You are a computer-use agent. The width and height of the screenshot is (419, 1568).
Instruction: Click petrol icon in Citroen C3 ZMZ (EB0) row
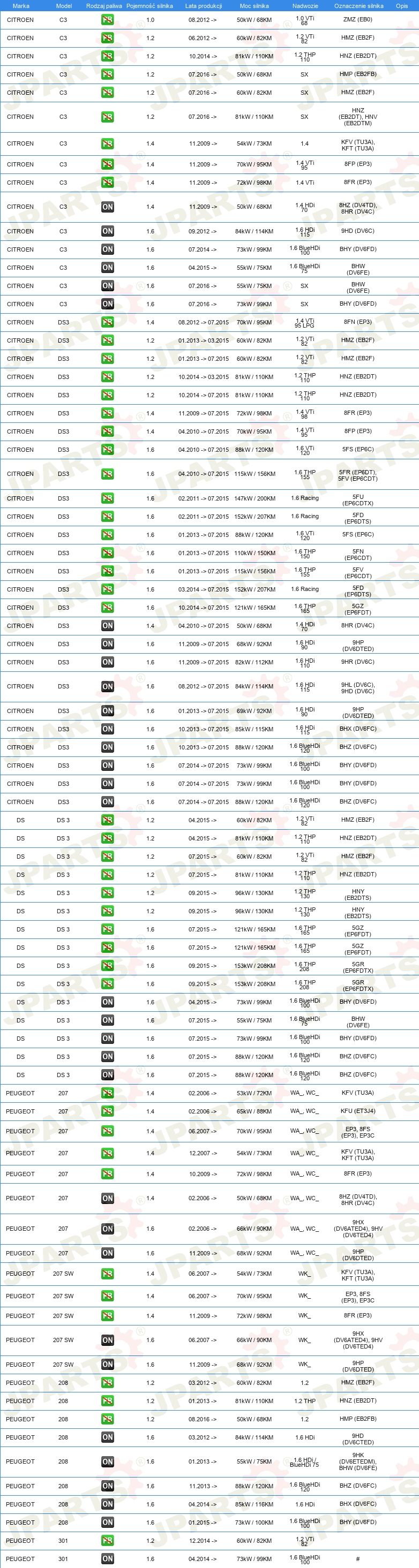[107, 19]
